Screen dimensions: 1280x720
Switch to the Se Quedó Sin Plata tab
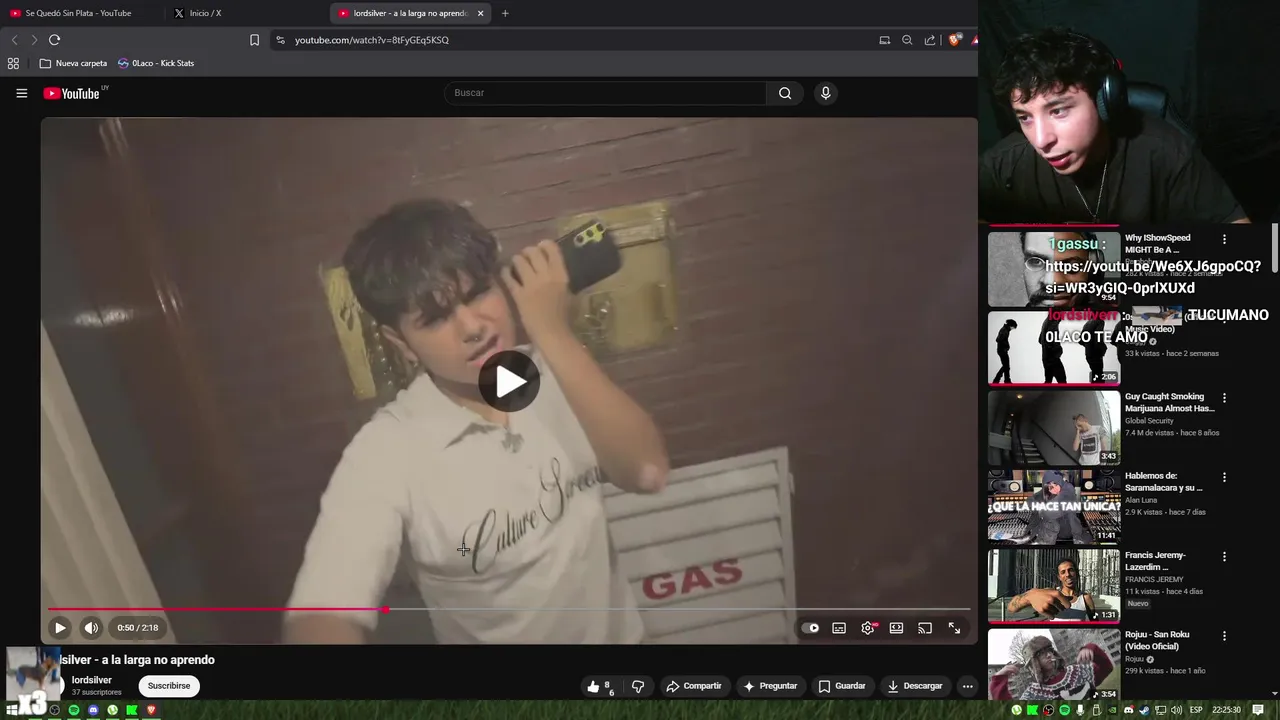click(78, 13)
